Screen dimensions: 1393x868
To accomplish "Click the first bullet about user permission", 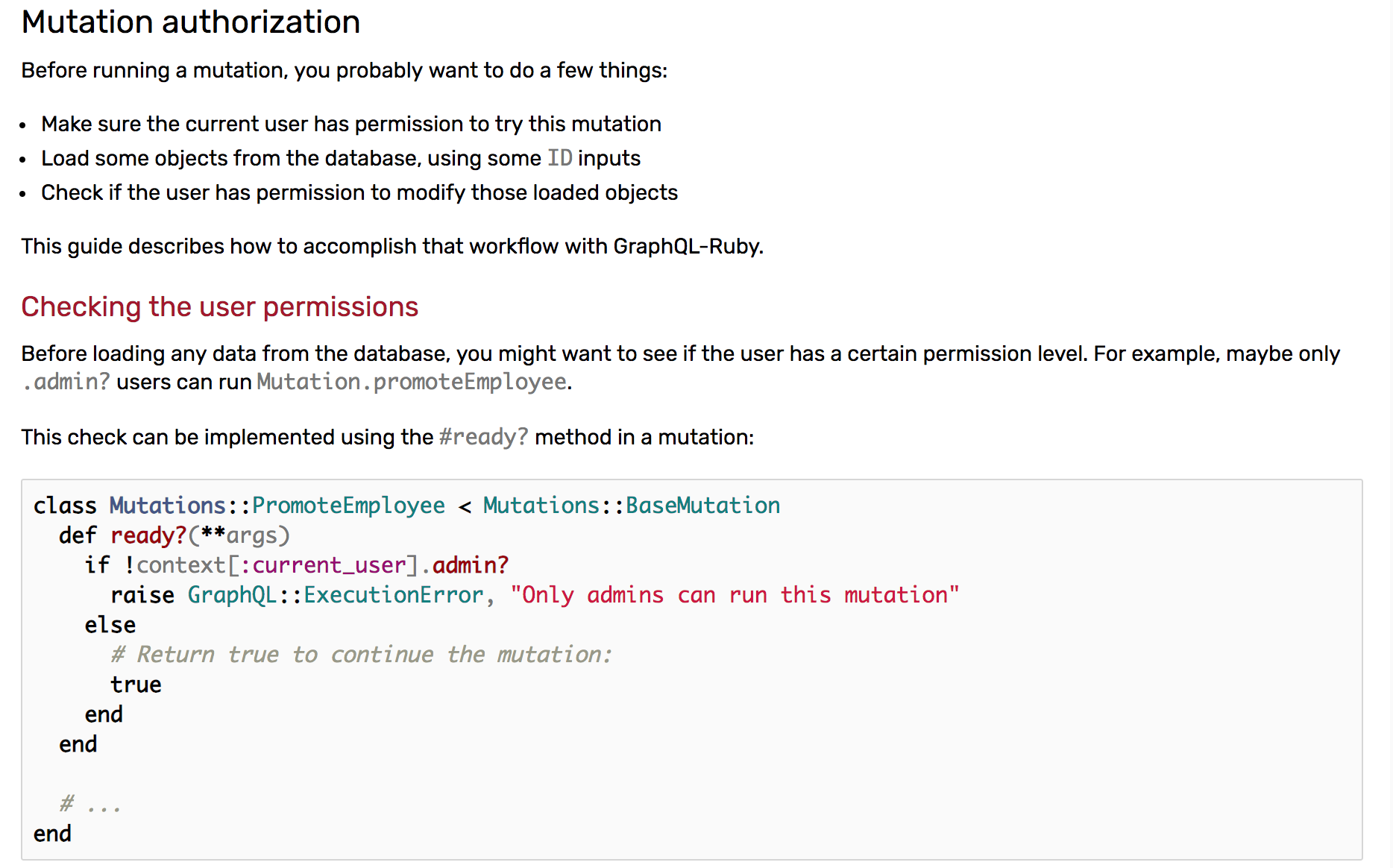I will (351, 124).
